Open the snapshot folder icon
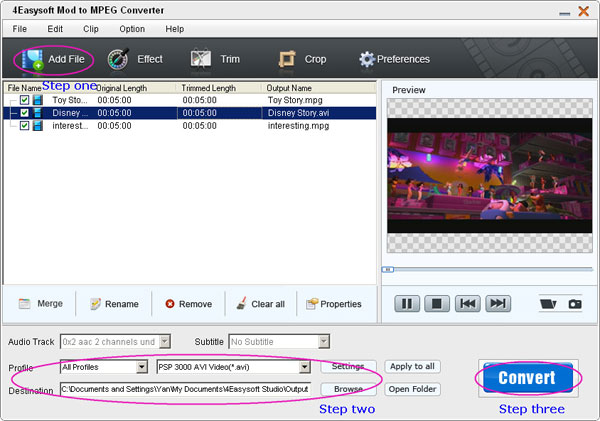600x421 pixels. point(548,304)
